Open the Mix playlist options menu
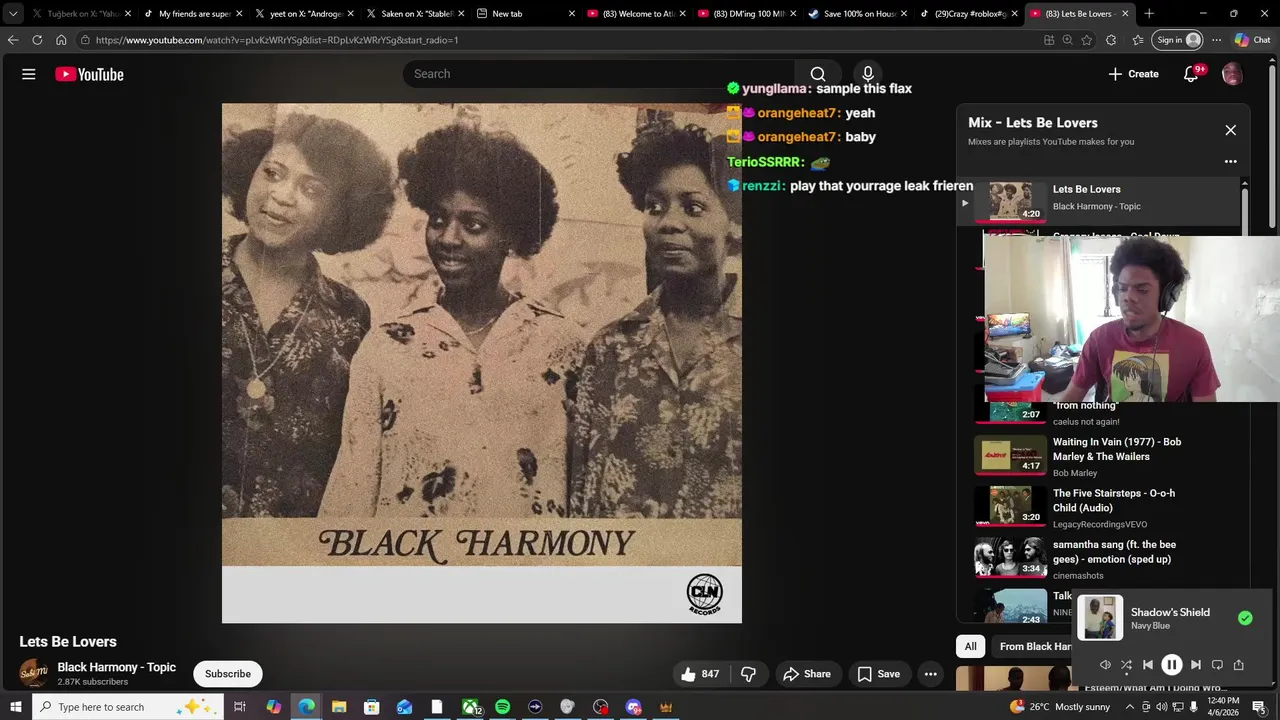The width and height of the screenshot is (1280, 720). point(1231,161)
